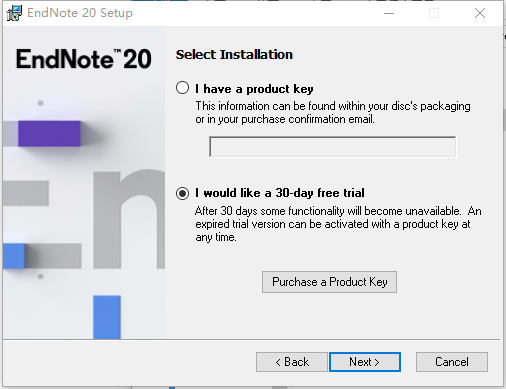The width and height of the screenshot is (506, 389).
Task: Select the 'I have a product key' option
Action: click(x=182, y=88)
